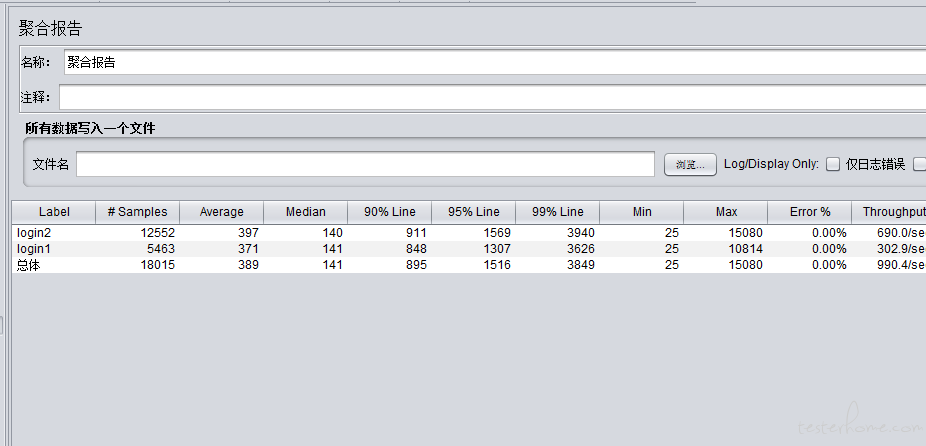
Task: Click the Throughput column header
Action: [x=890, y=212]
